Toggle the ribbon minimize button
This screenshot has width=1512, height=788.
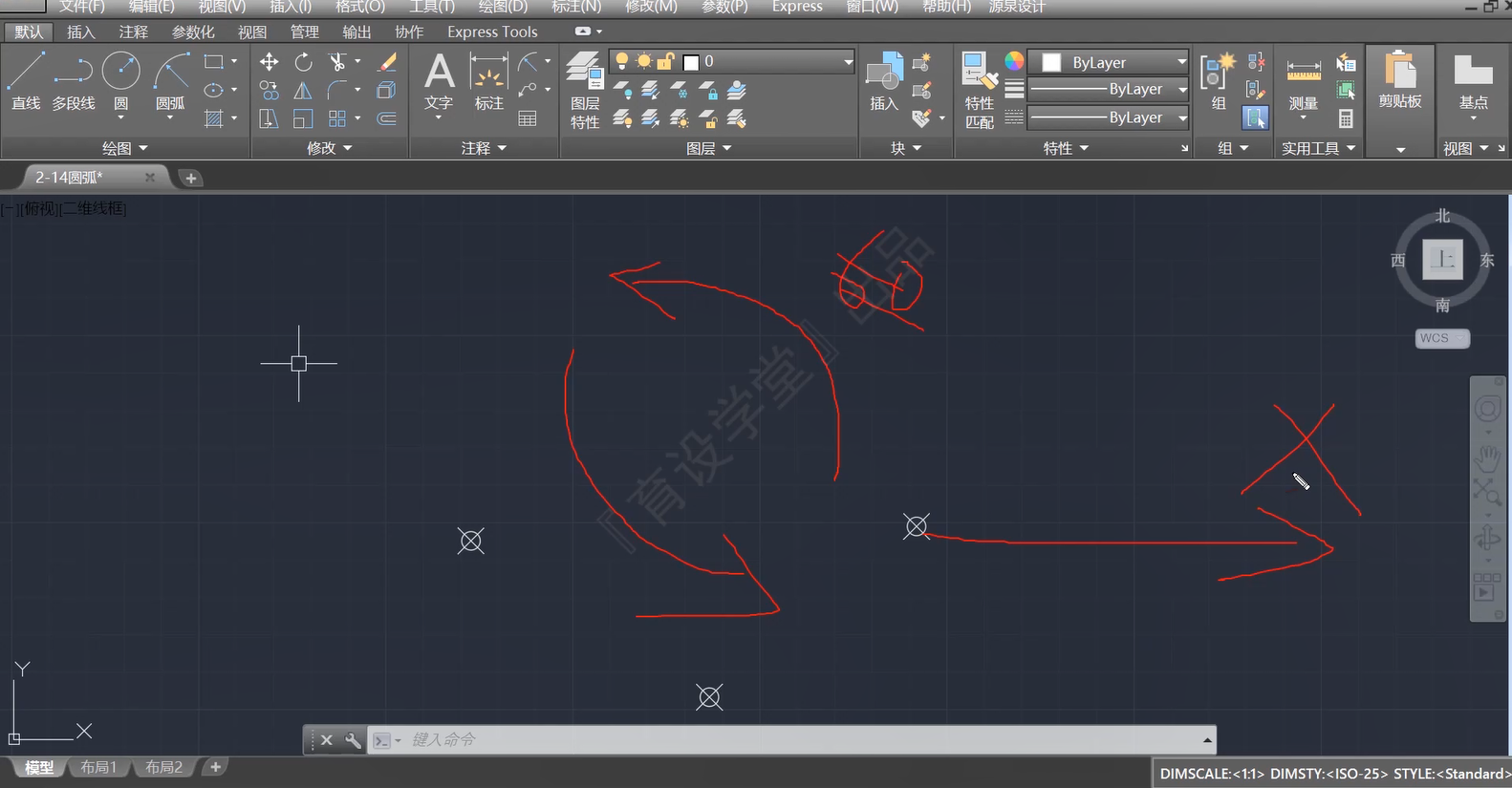[583, 32]
